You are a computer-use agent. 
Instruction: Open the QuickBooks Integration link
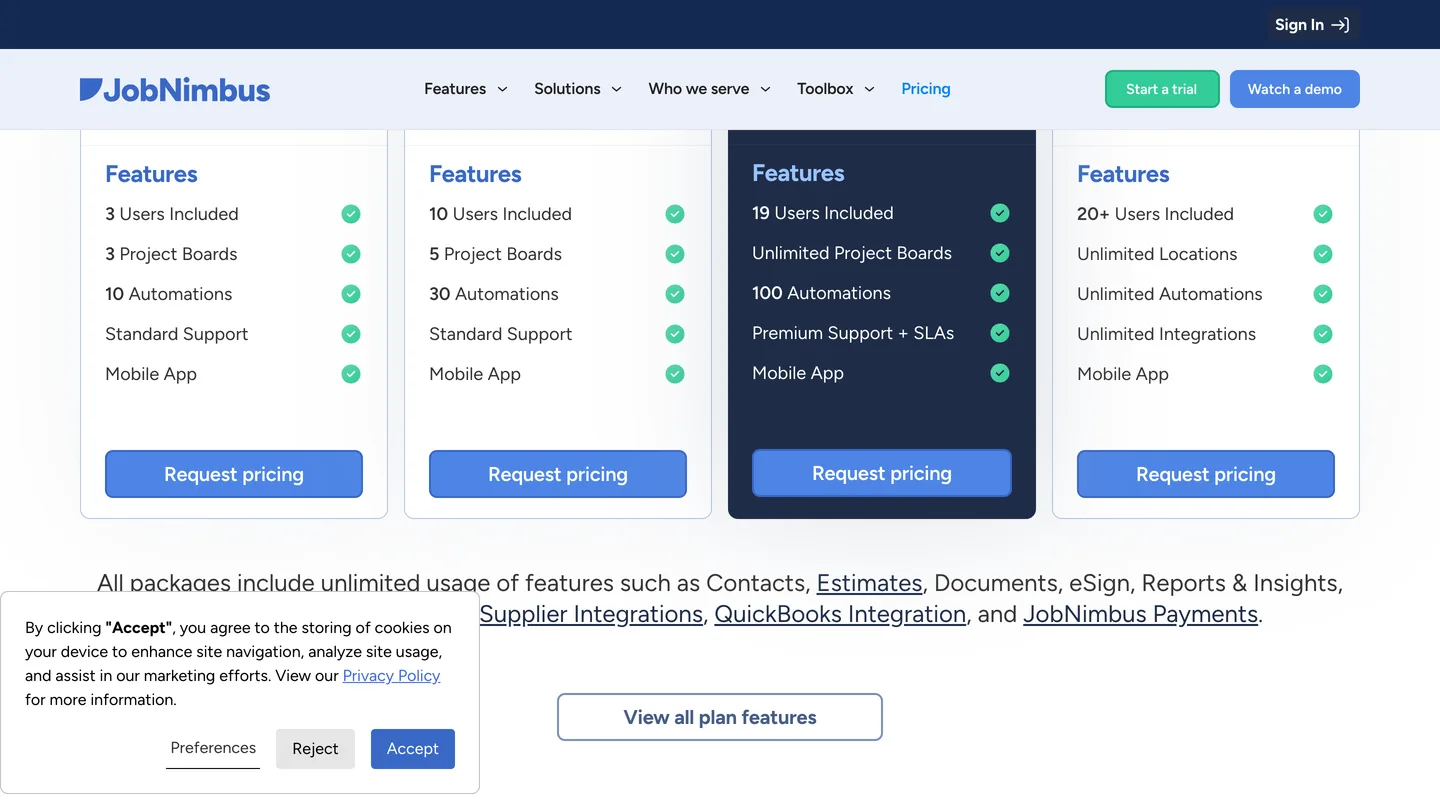[840, 614]
